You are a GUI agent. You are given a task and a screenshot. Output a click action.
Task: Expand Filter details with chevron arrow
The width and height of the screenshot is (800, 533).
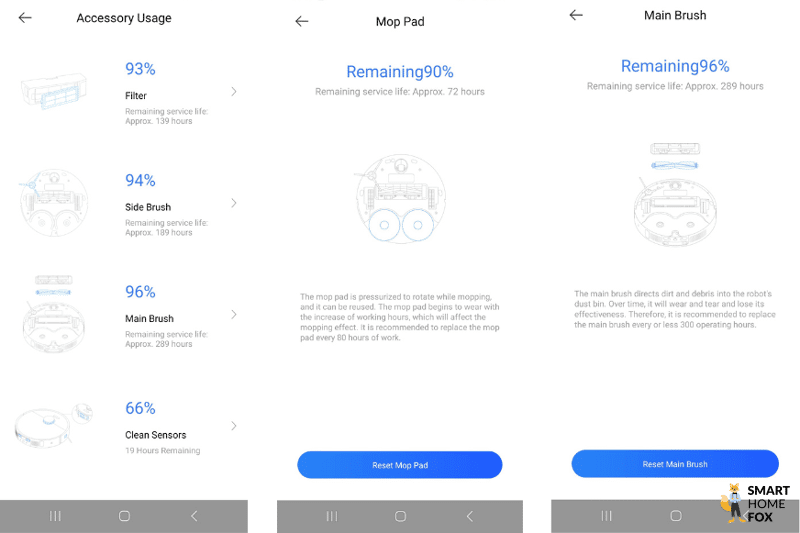[x=234, y=91]
